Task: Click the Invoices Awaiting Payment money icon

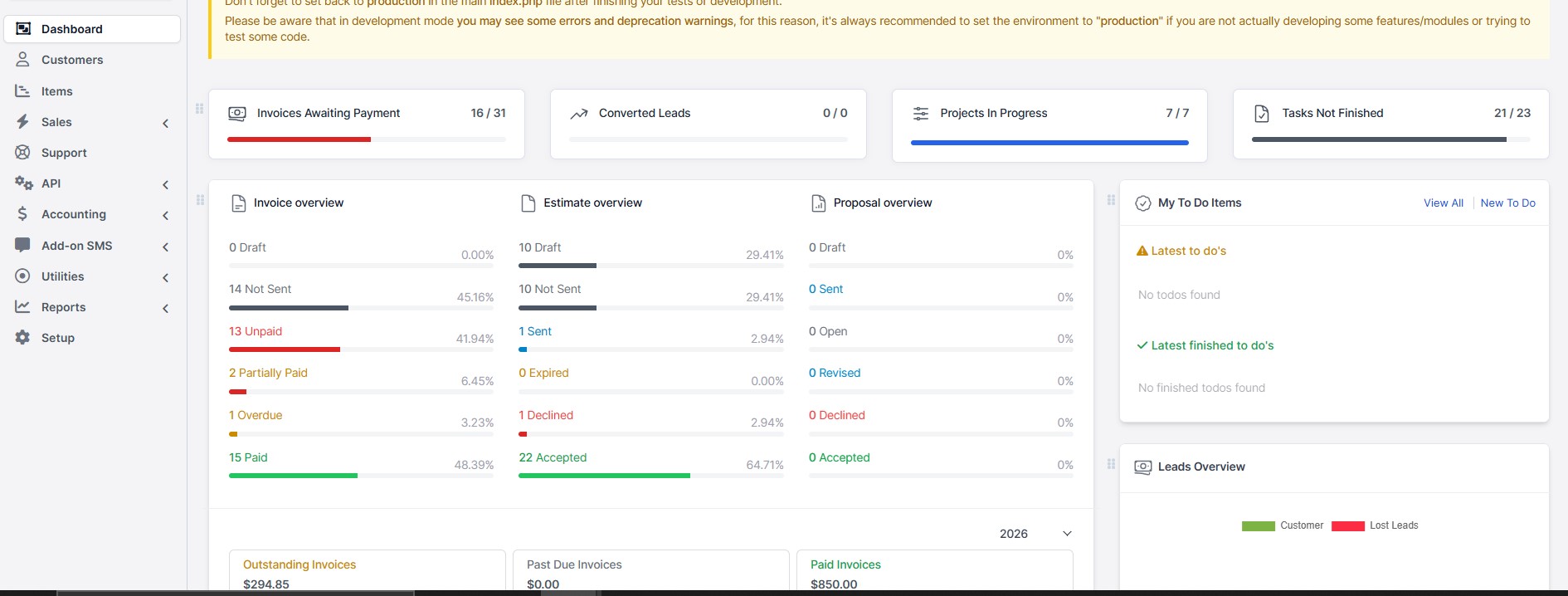Action: tap(236, 113)
